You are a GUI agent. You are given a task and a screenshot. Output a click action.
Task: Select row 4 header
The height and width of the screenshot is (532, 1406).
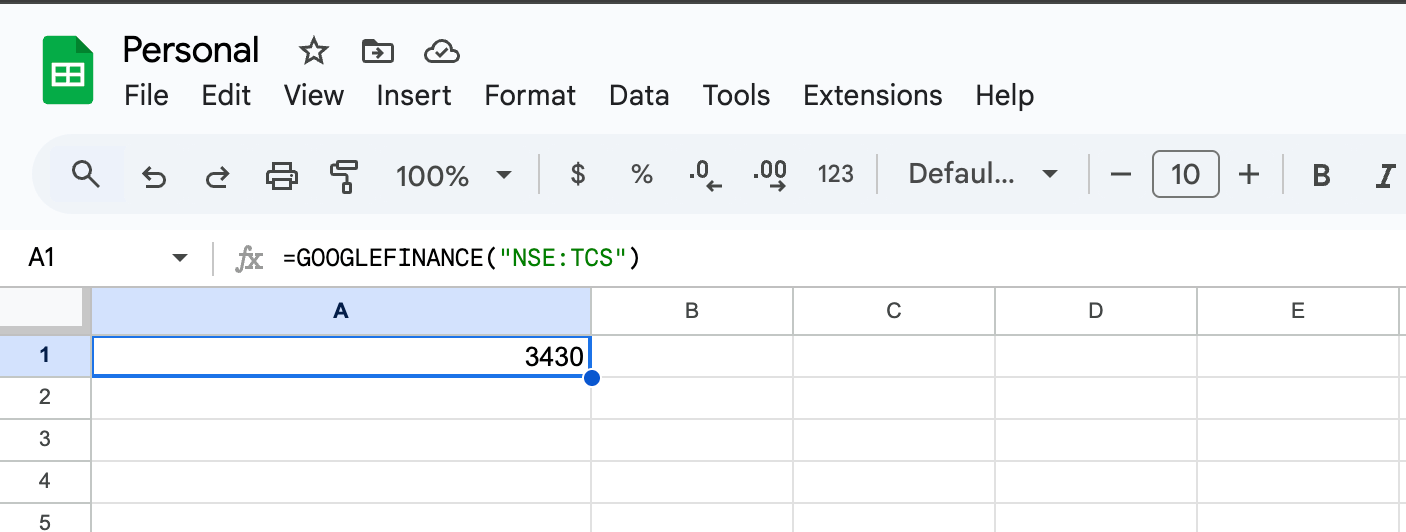(45, 481)
